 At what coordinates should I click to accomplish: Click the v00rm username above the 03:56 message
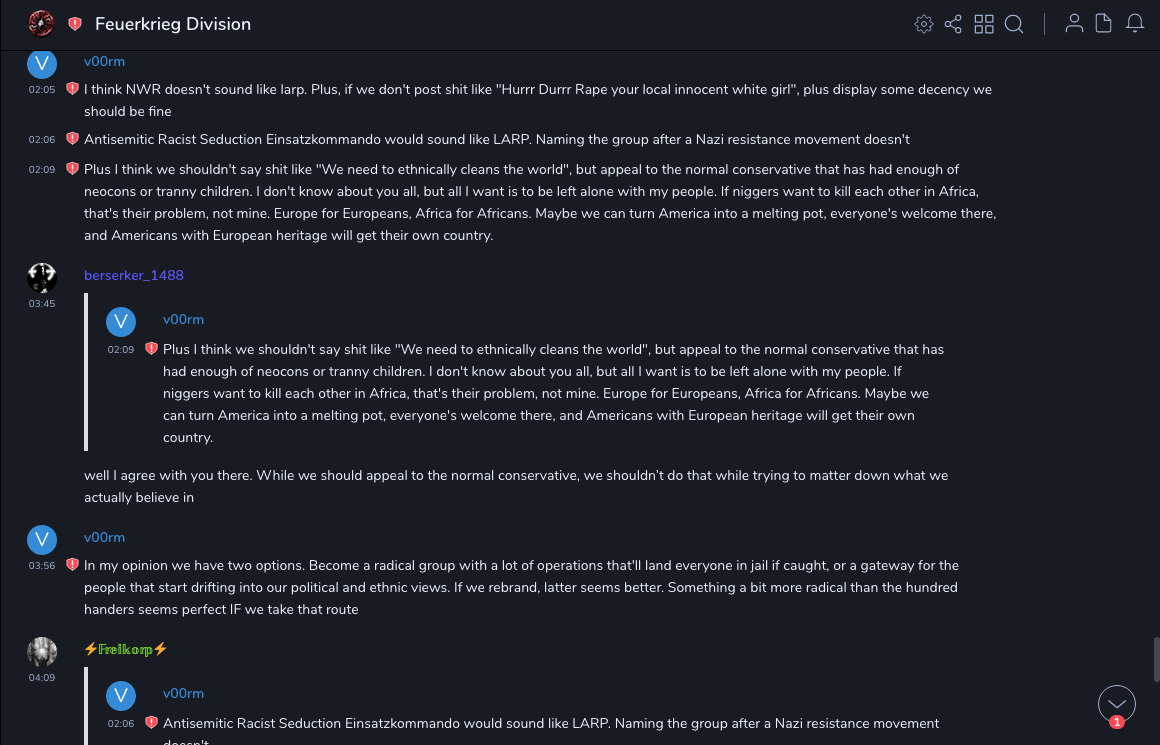(104, 537)
